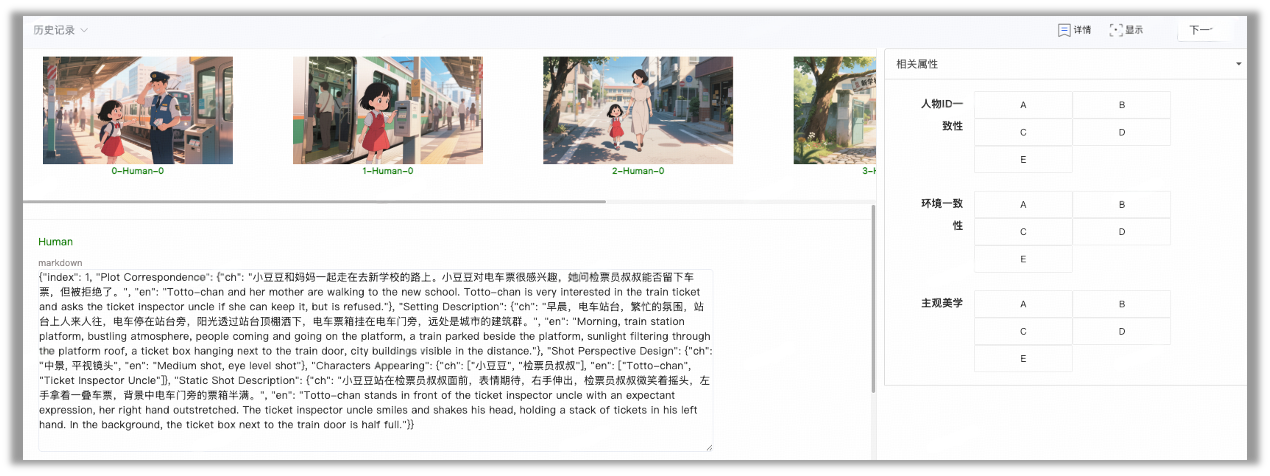Click the horizontal scrollbar under the thumbnails
The width and height of the screenshot is (1270, 476).
tap(314, 202)
